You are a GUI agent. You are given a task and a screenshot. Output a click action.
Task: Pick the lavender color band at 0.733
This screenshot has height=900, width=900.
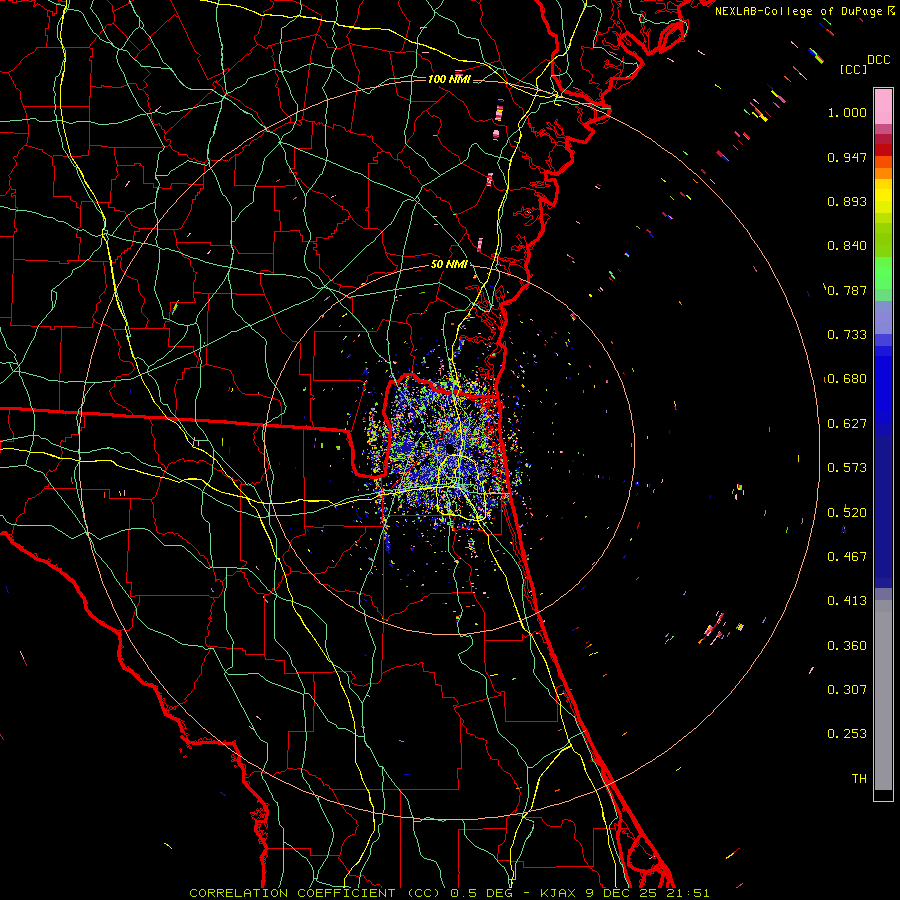point(883,319)
